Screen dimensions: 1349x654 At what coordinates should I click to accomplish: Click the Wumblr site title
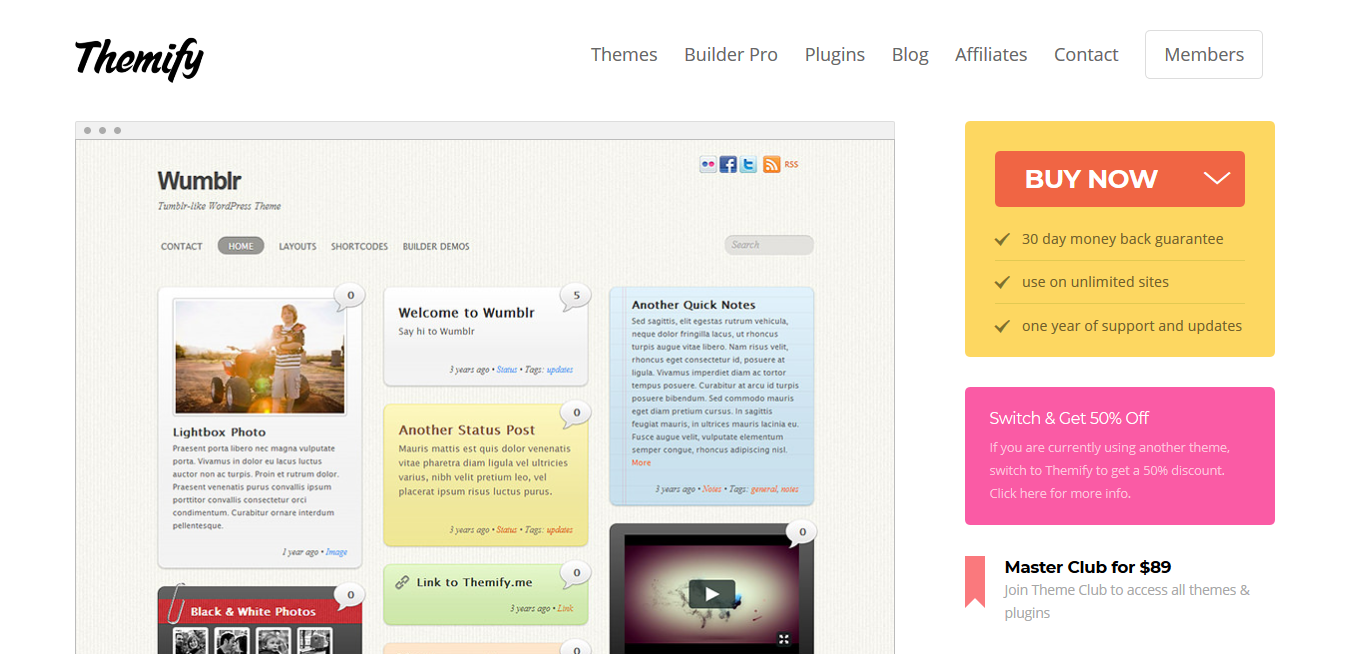199,181
